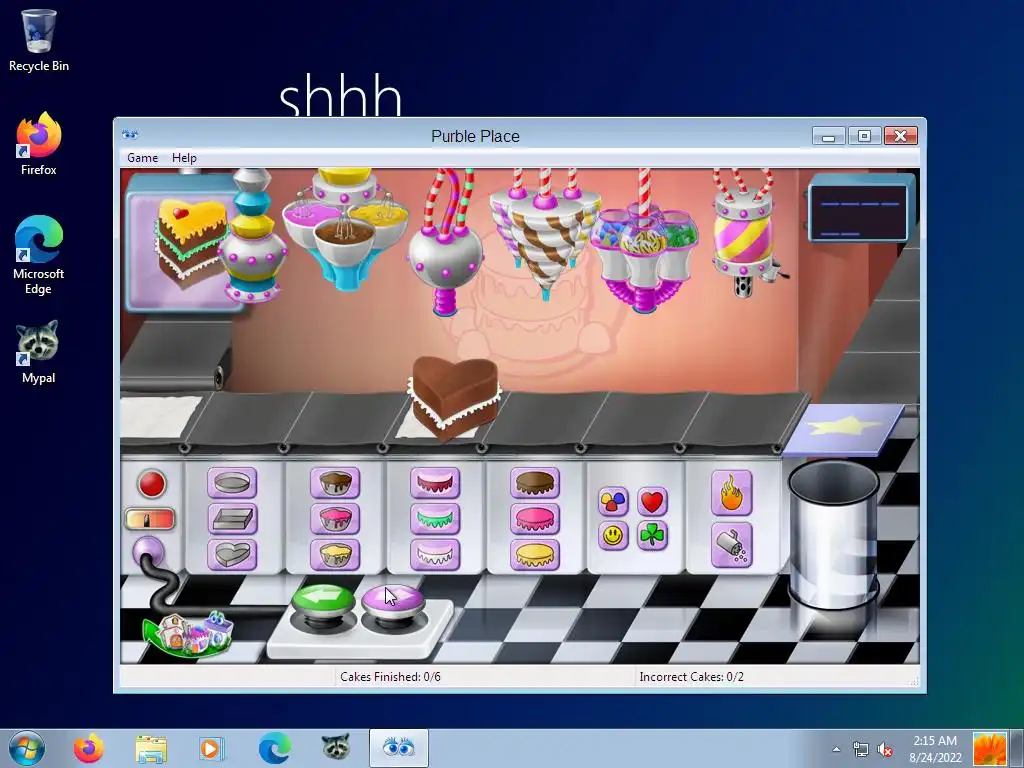Open Windows Media Player from taskbar
Viewport: 1024px width, 768px height.
212,748
